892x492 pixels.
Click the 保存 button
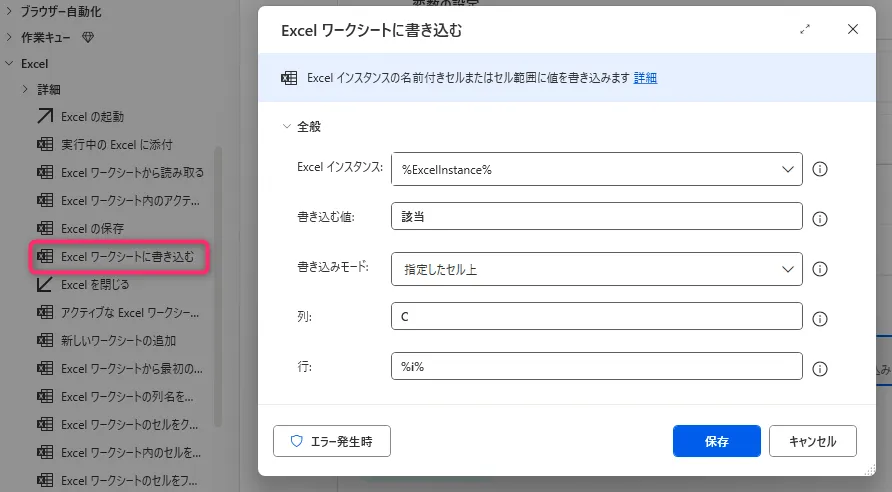pos(716,441)
